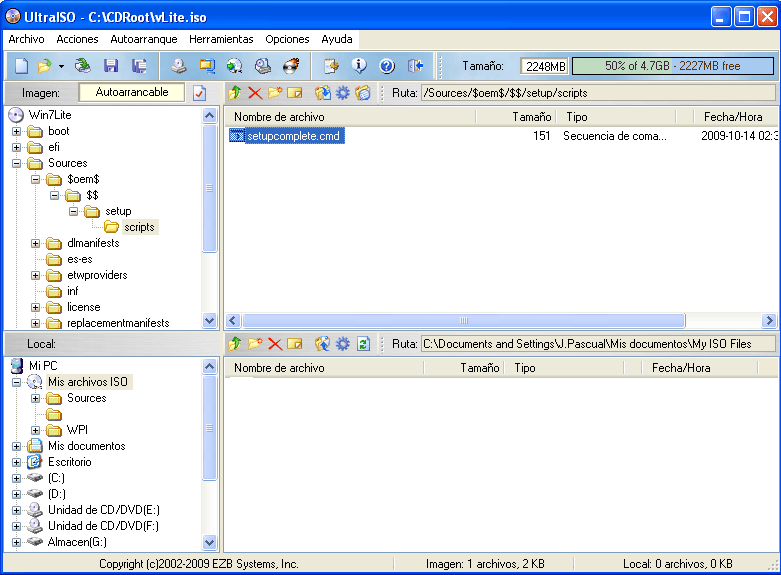Click the Open CD/DVD drive icon

pos(83,66)
